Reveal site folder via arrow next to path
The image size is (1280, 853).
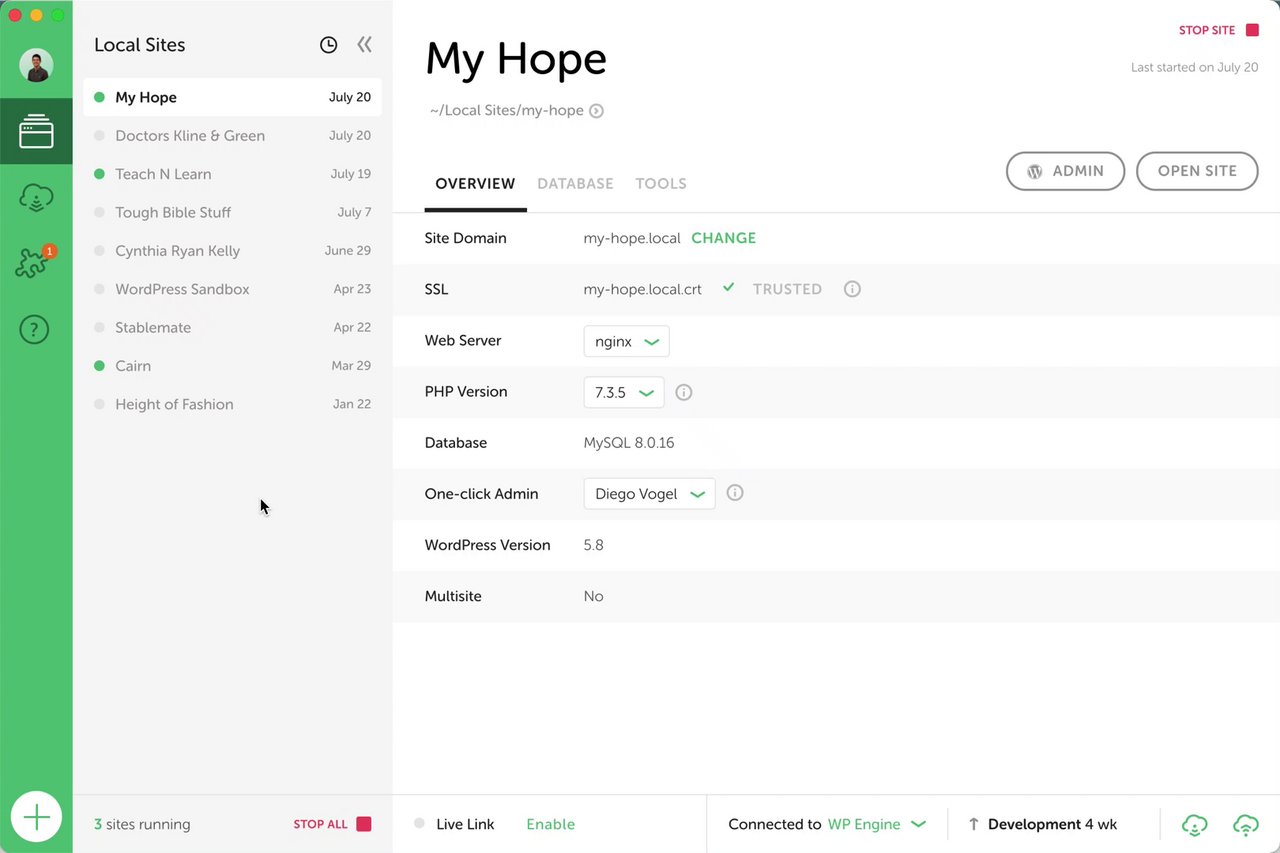(x=596, y=111)
